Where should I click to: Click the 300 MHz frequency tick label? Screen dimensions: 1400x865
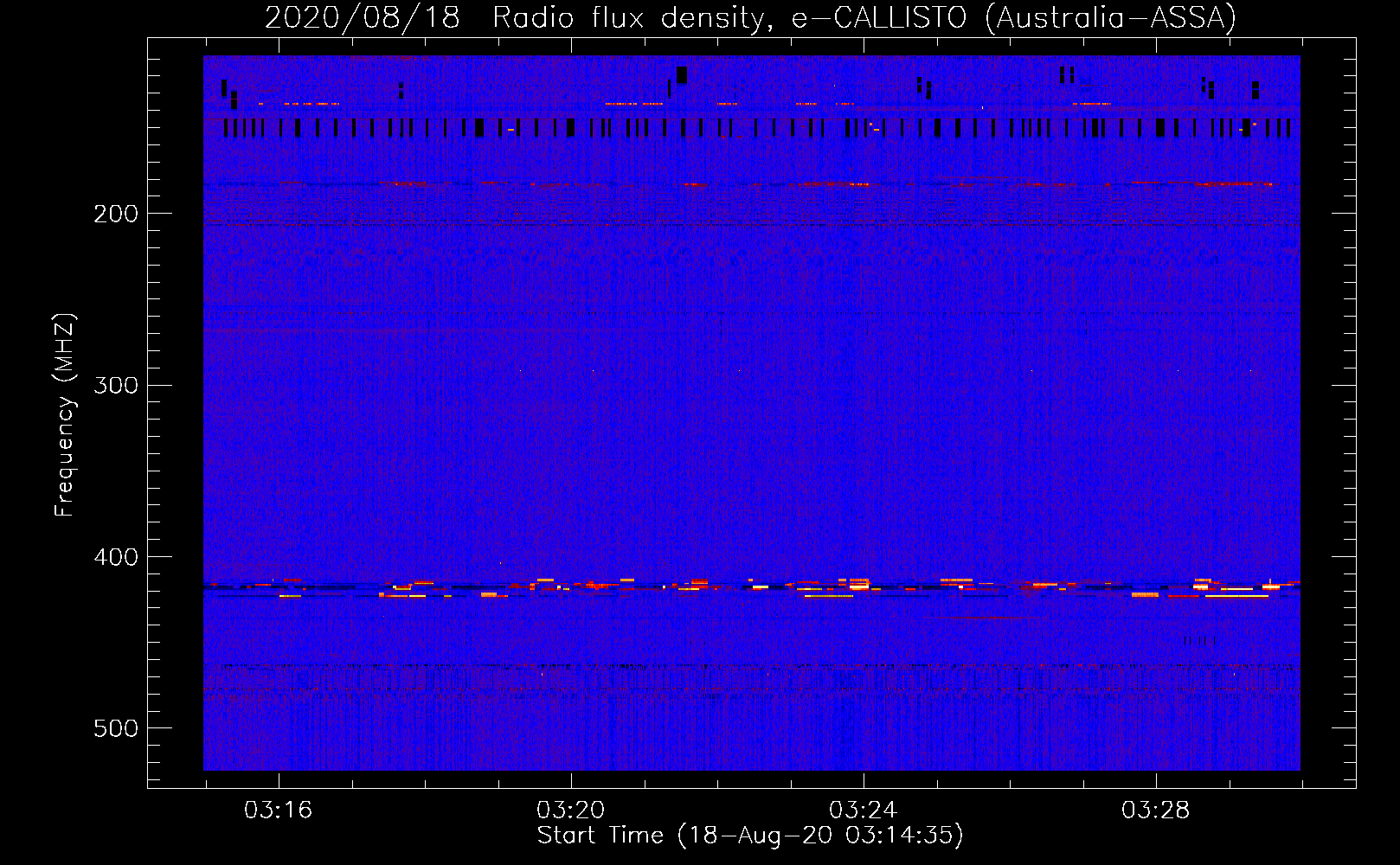tap(116, 385)
